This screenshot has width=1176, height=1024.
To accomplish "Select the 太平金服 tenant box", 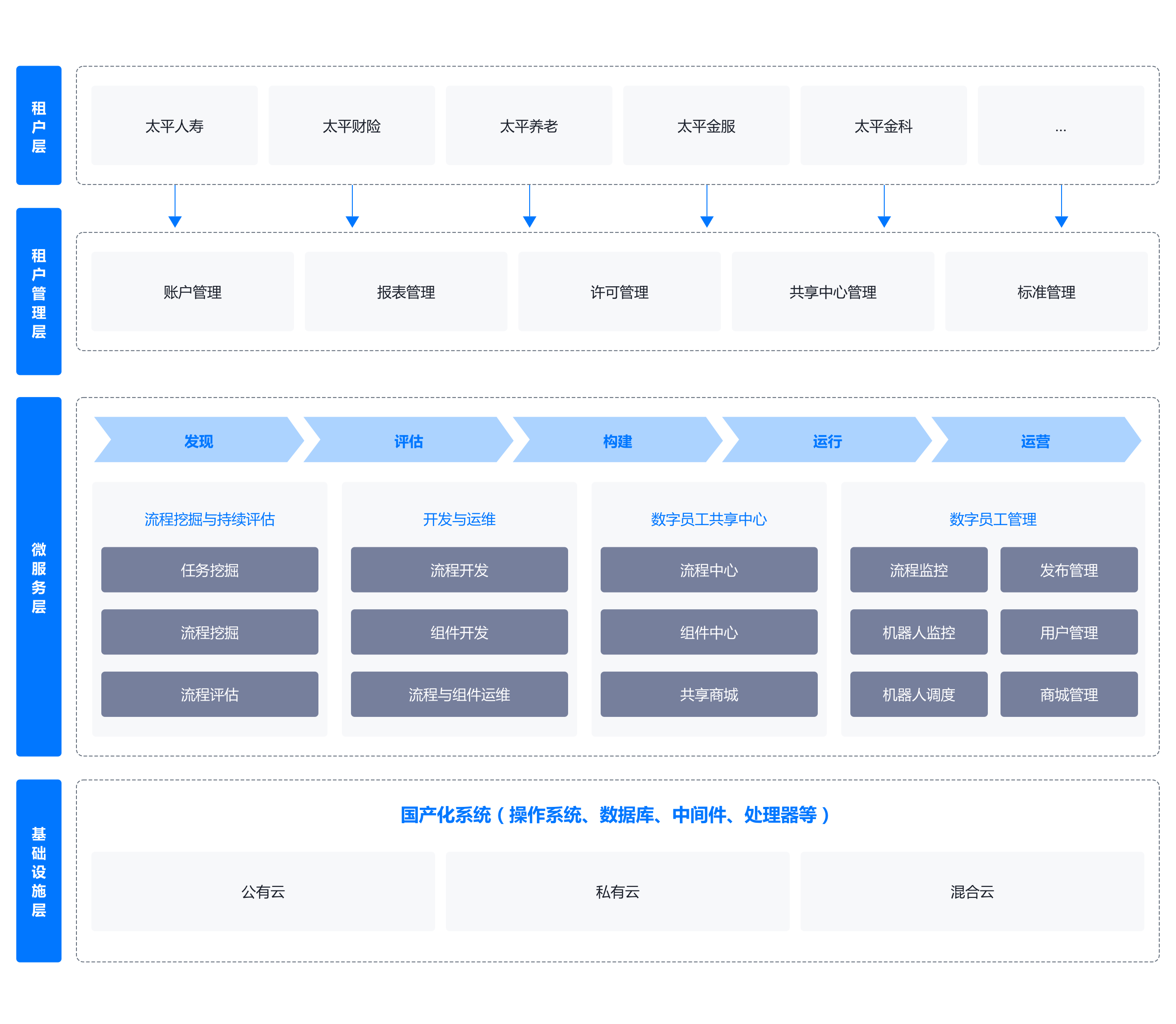I will pos(707,126).
